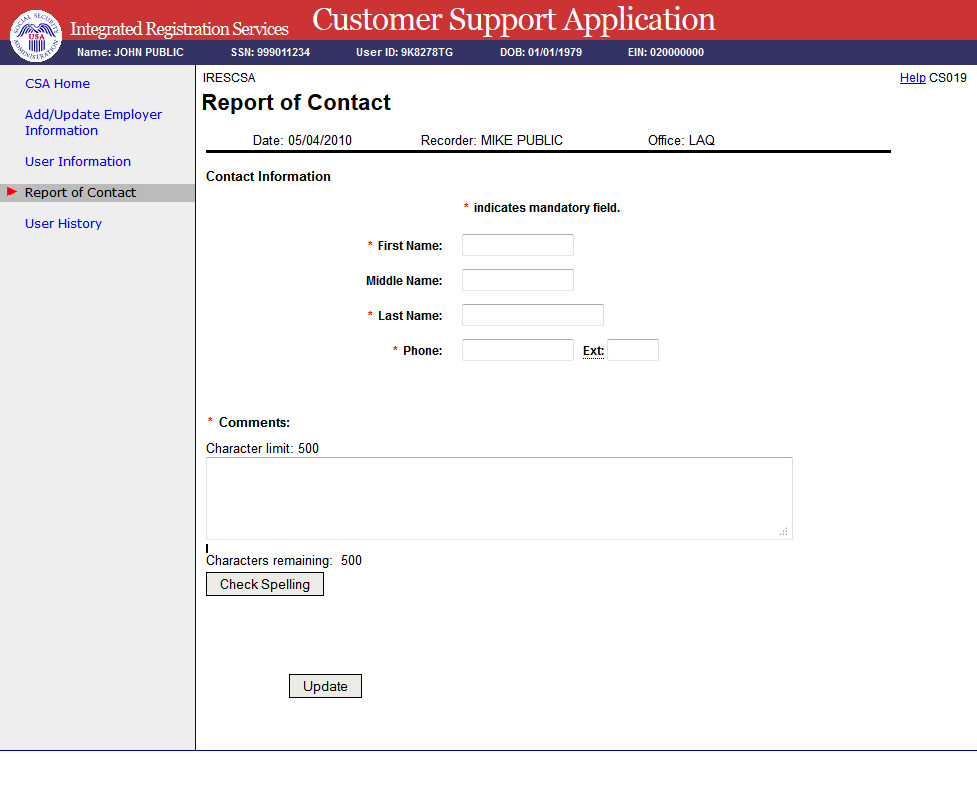Click the Check Spelling button
The width and height of the screenshot is (977, 787).
(x=265, y=584)
